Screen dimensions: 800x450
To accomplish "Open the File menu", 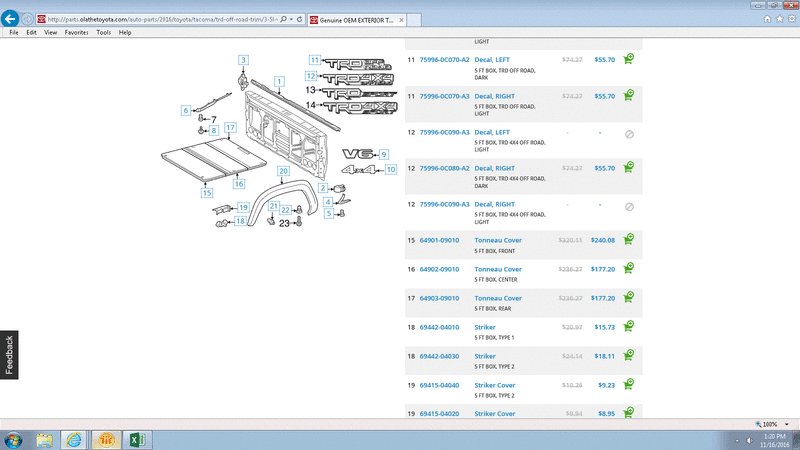I will 14,32.
